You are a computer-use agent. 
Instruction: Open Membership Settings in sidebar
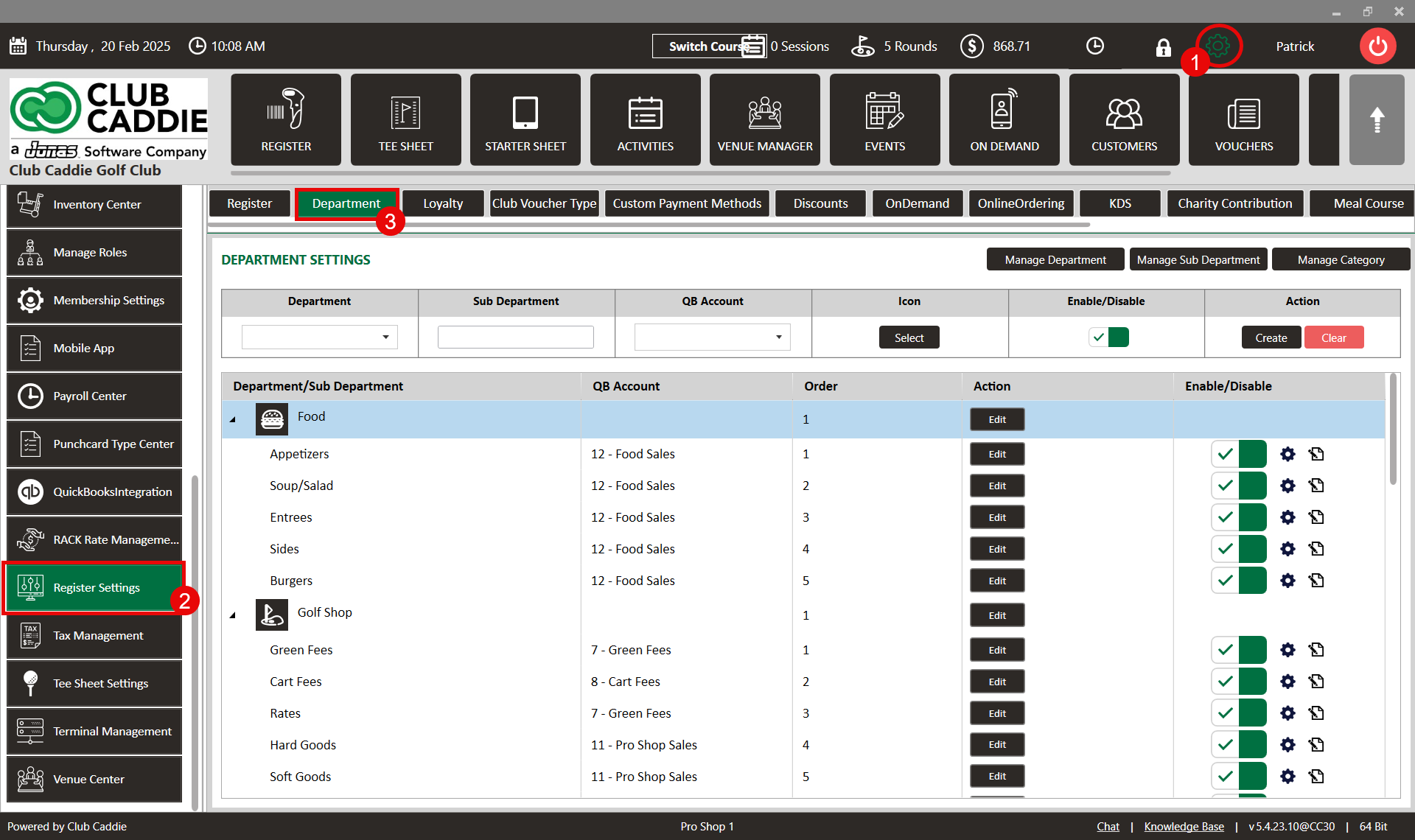click(x=94, y=300)
